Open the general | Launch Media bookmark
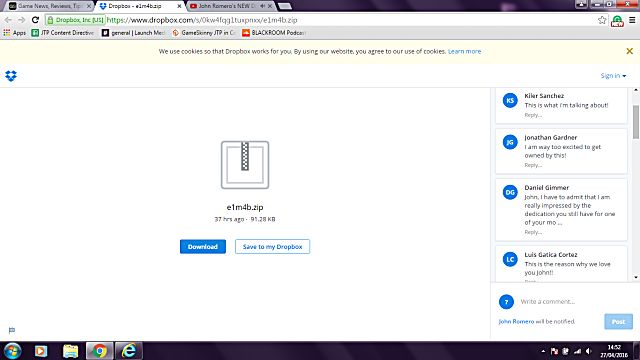 (x=133, y=33)
